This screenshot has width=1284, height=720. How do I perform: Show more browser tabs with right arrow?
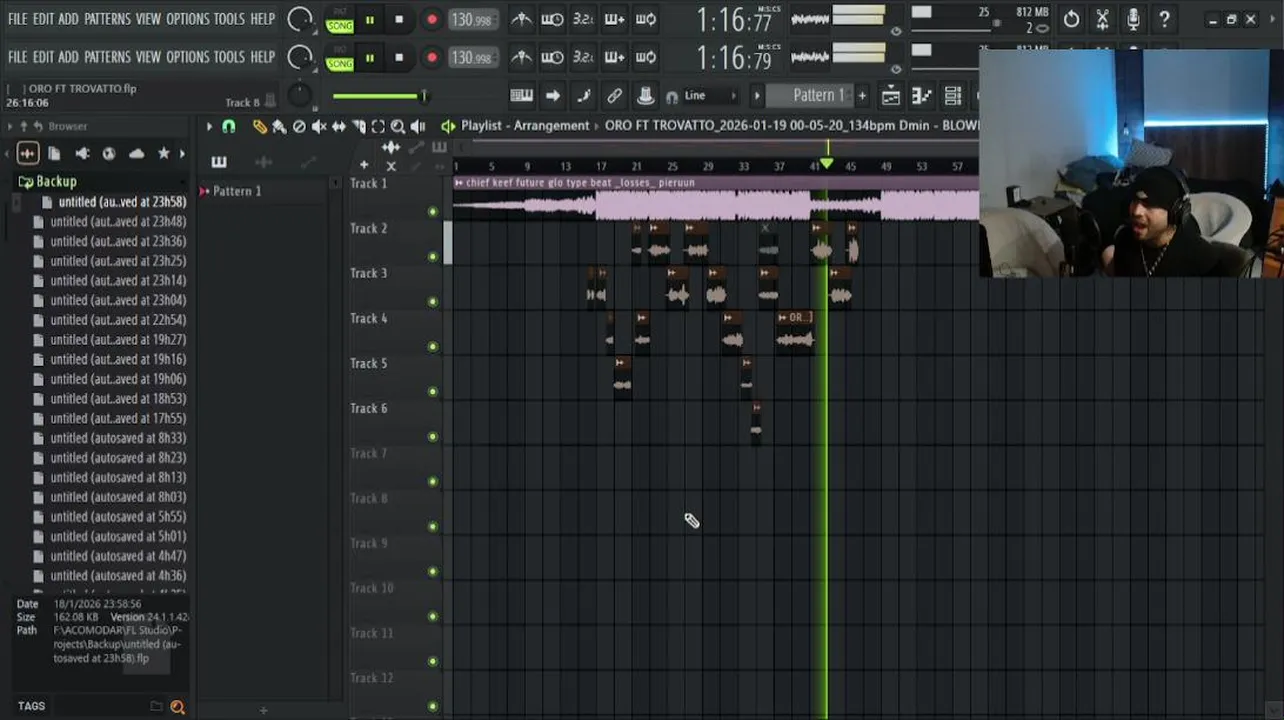(x=184, y=153)
